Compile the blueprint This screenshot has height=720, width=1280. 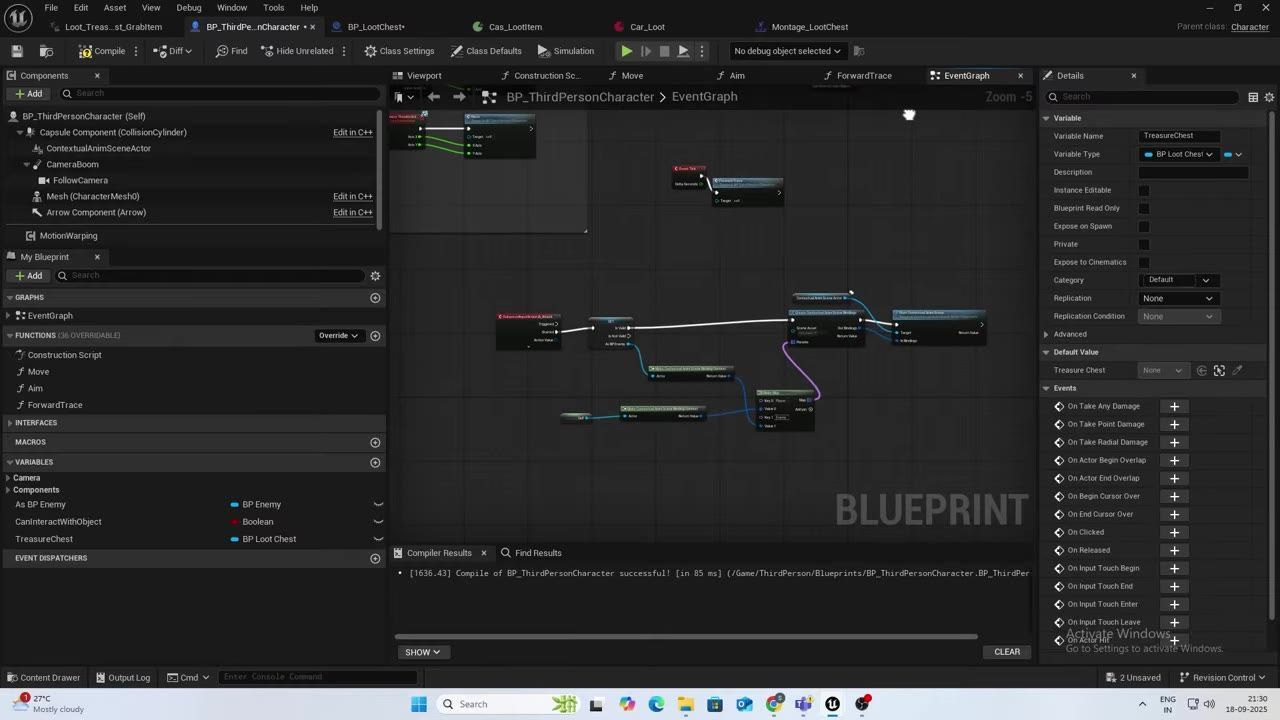tap(102, 51)
